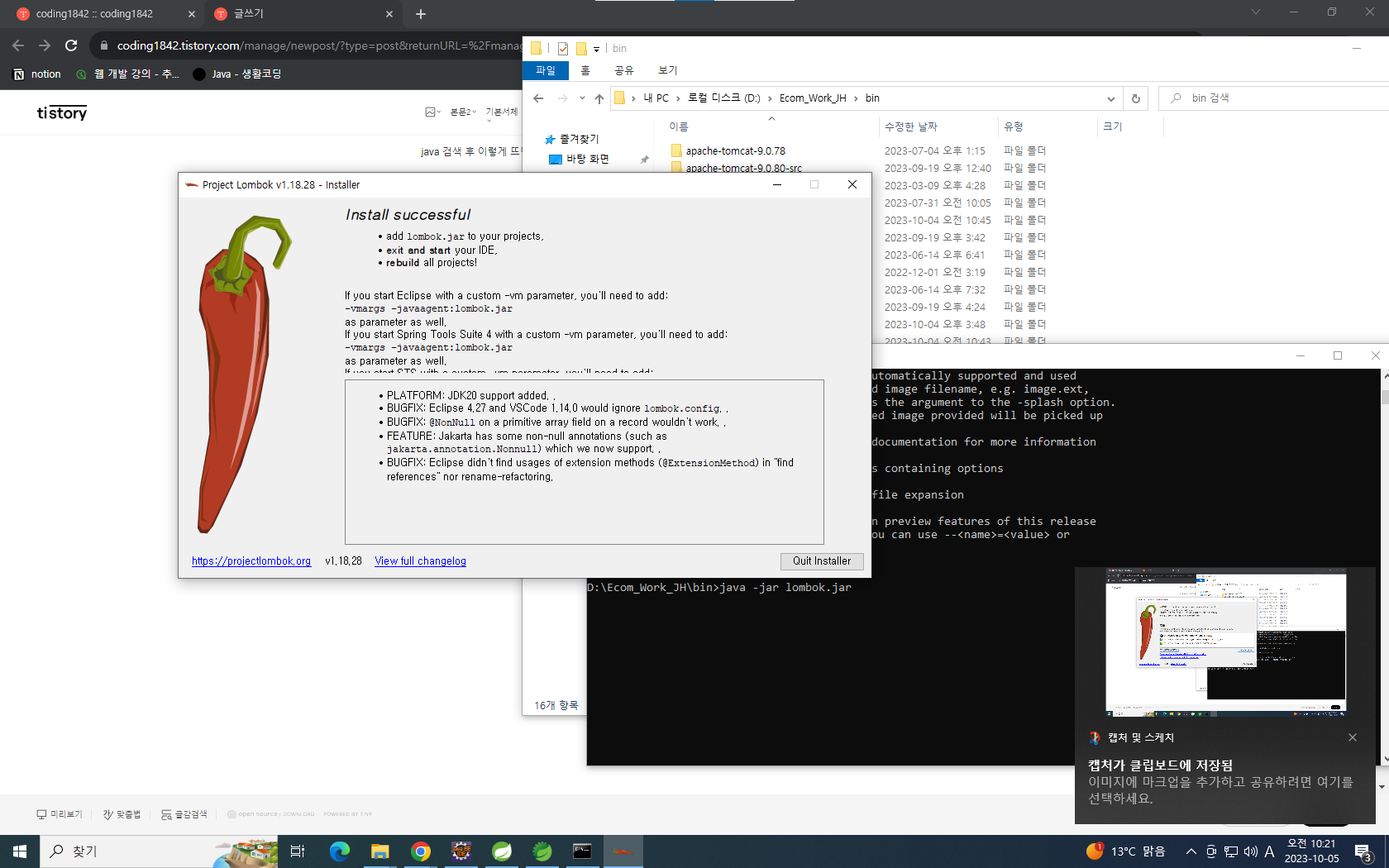Open the 보기 tab in Explorer ribbon
The image size is (1389, 868).
click(668, 70)
